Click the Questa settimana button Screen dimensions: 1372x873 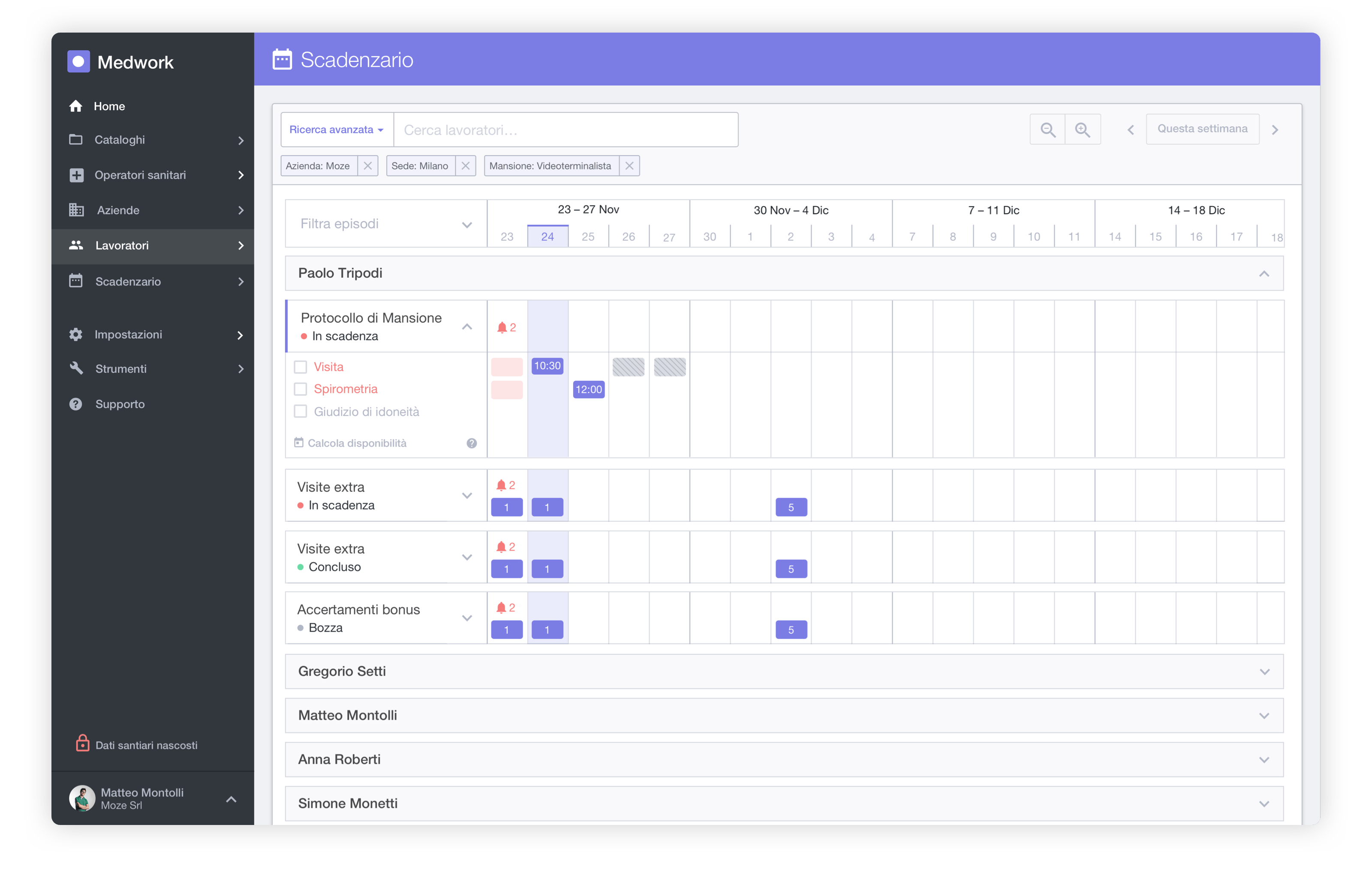click(x=1202, y=129)
